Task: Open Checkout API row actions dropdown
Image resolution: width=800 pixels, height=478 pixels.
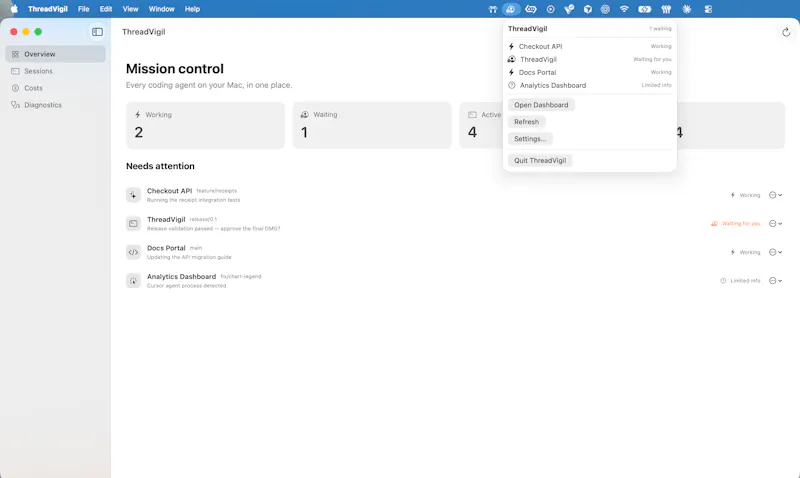Action: click(776, 195)
